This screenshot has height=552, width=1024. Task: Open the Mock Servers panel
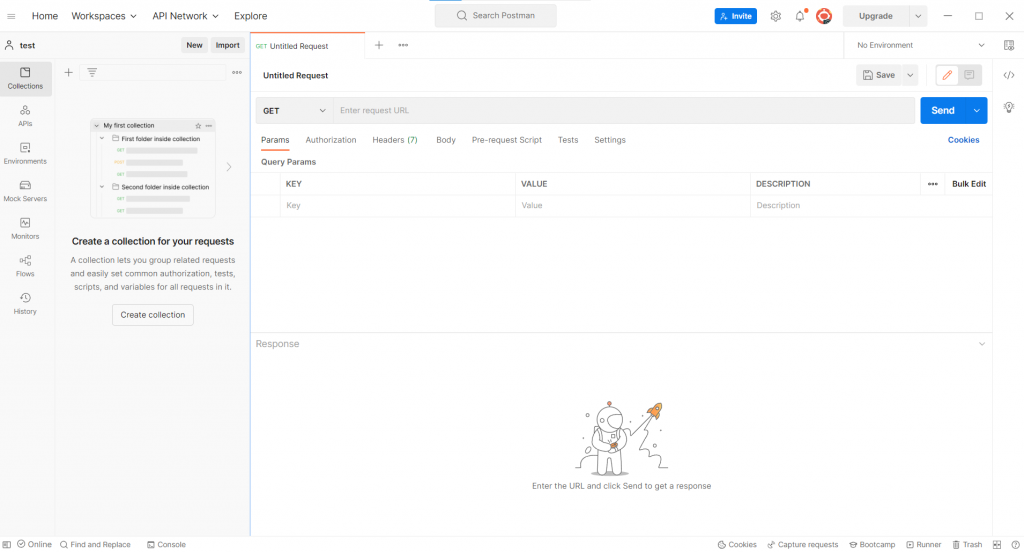click(25, 191)
